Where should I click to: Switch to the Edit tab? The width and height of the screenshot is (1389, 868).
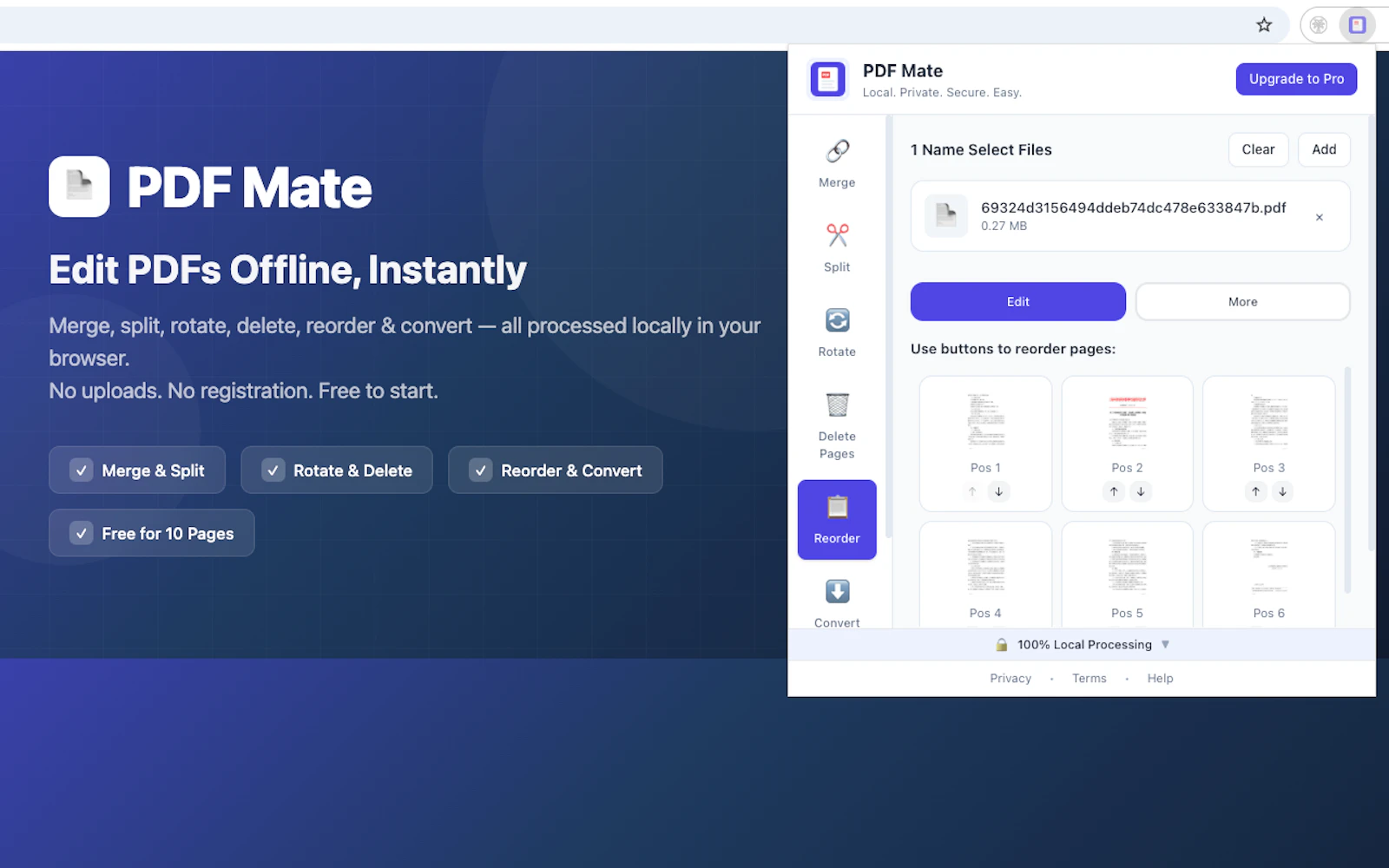point(1018,302)
